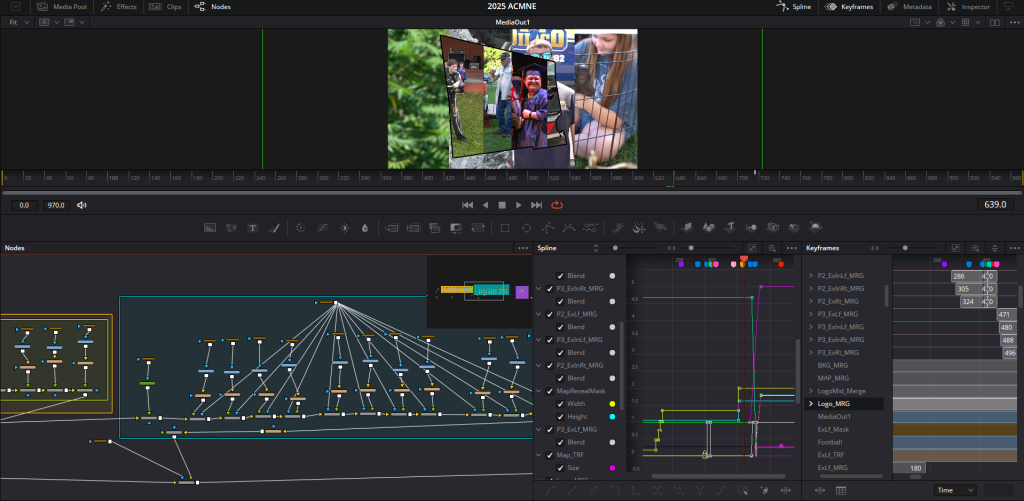1024x501 pixels.
Task: Click the current frame field showing 639.0
Action: tap(995, 205)
